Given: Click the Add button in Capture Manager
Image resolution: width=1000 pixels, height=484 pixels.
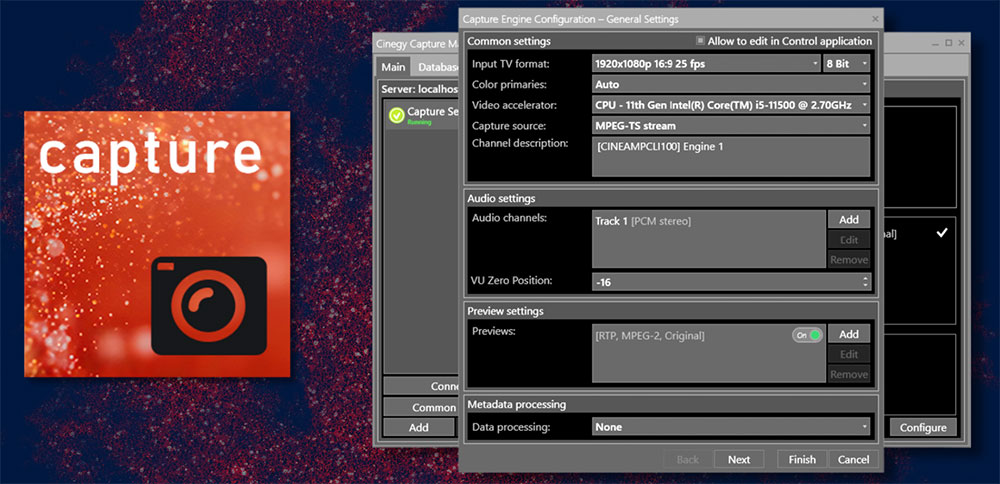Looking at the screenshot, I should point(418,427).
